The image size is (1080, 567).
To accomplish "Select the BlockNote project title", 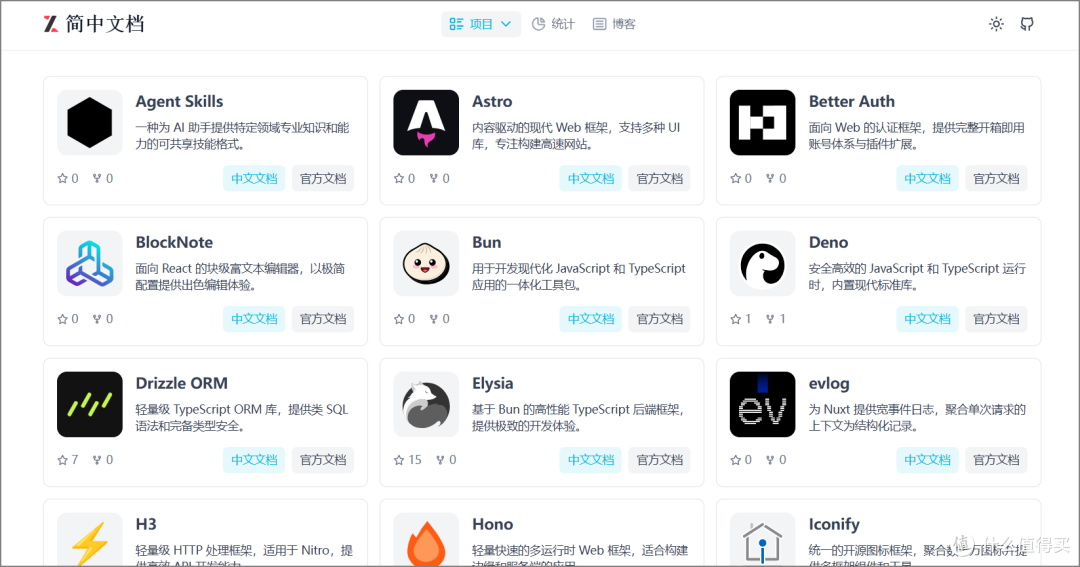I will [x=174, y=242].
